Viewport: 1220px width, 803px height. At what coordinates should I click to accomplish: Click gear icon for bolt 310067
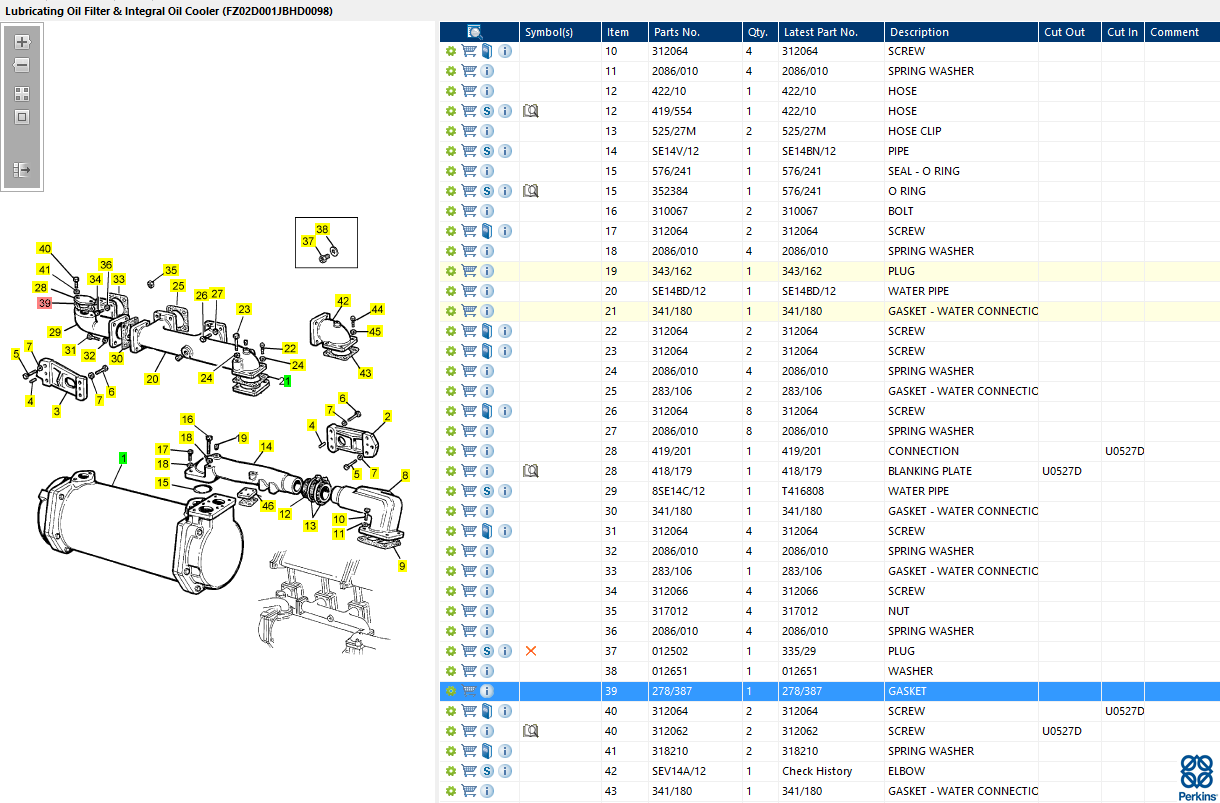click(451, 211)
